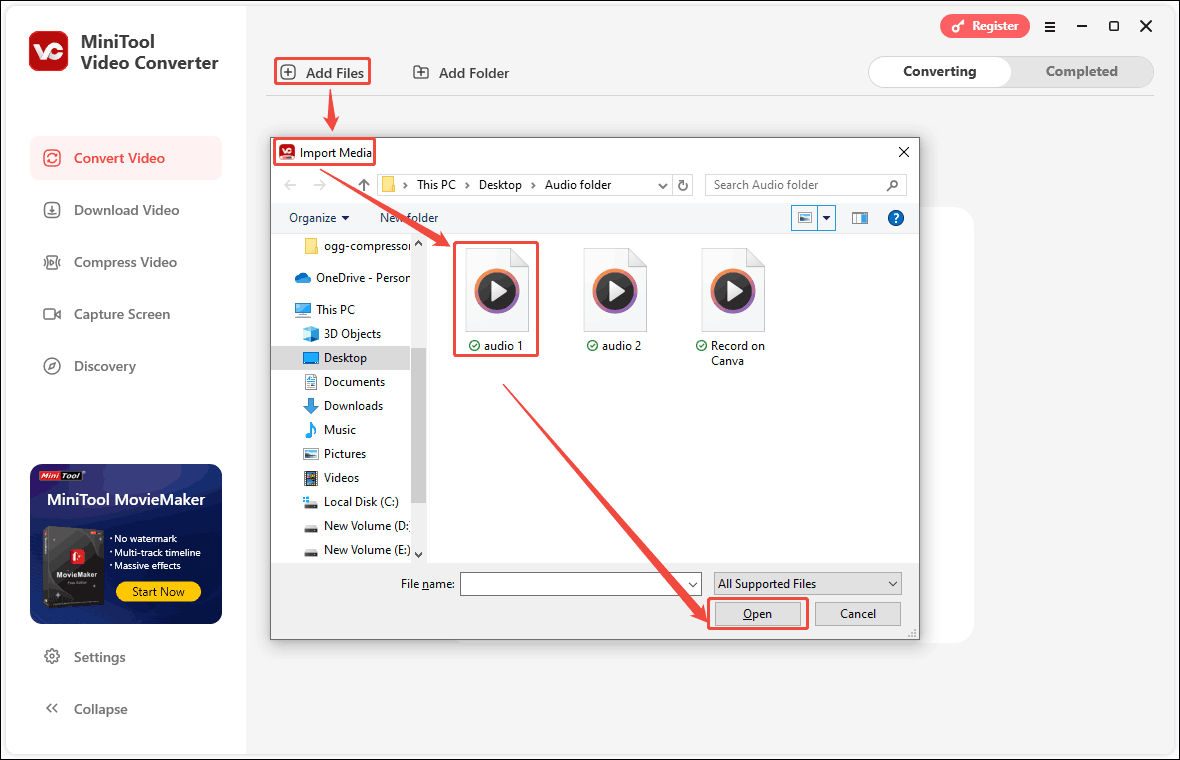1180x760 pixels.
Task: Select Pictures in the navigation tree
Action: coord(335,454)
